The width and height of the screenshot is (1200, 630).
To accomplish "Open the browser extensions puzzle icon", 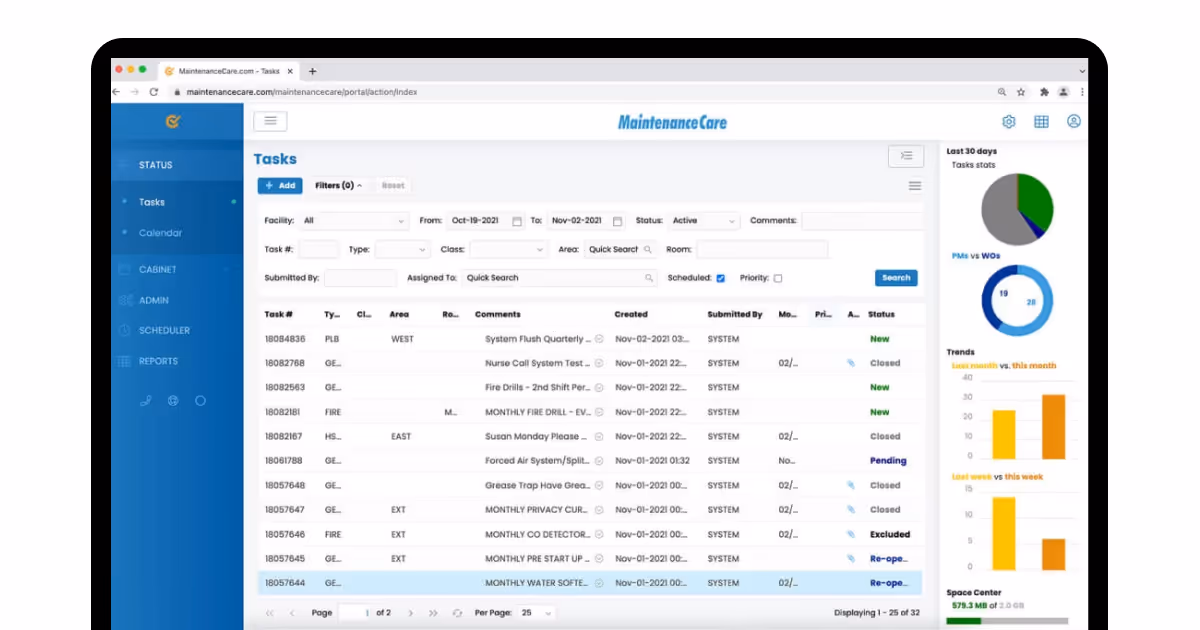I will click(1044, 92).
